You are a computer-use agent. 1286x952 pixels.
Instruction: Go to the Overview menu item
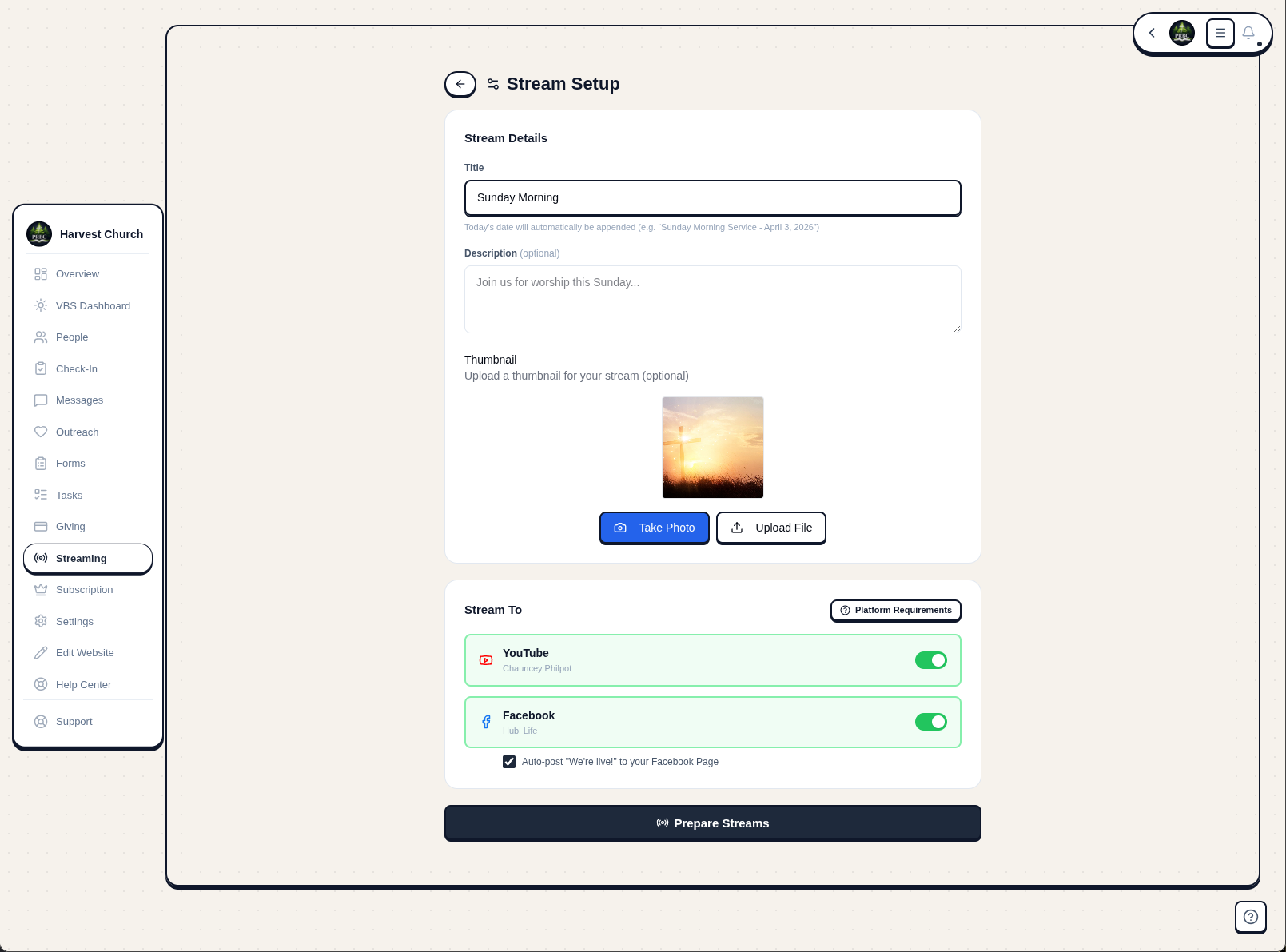(77, 273)
